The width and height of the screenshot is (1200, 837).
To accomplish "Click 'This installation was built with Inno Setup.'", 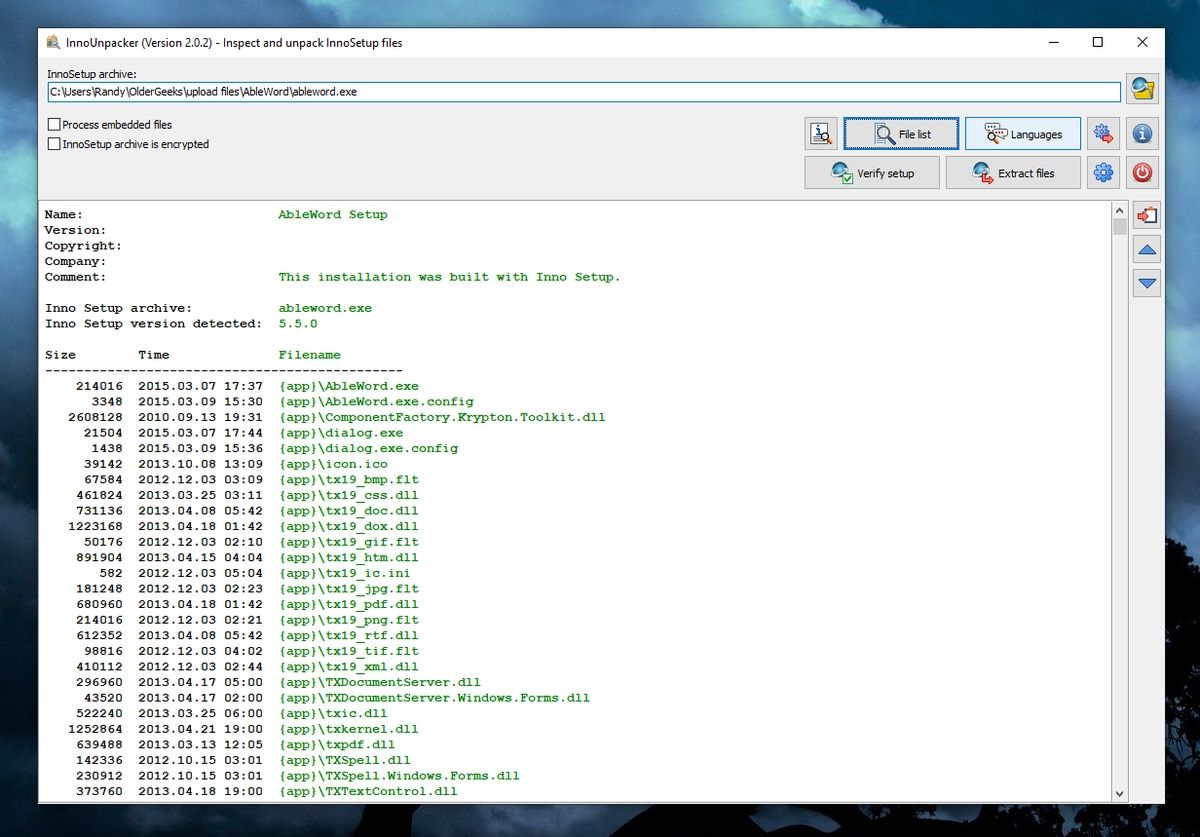I will coord(449,277).
